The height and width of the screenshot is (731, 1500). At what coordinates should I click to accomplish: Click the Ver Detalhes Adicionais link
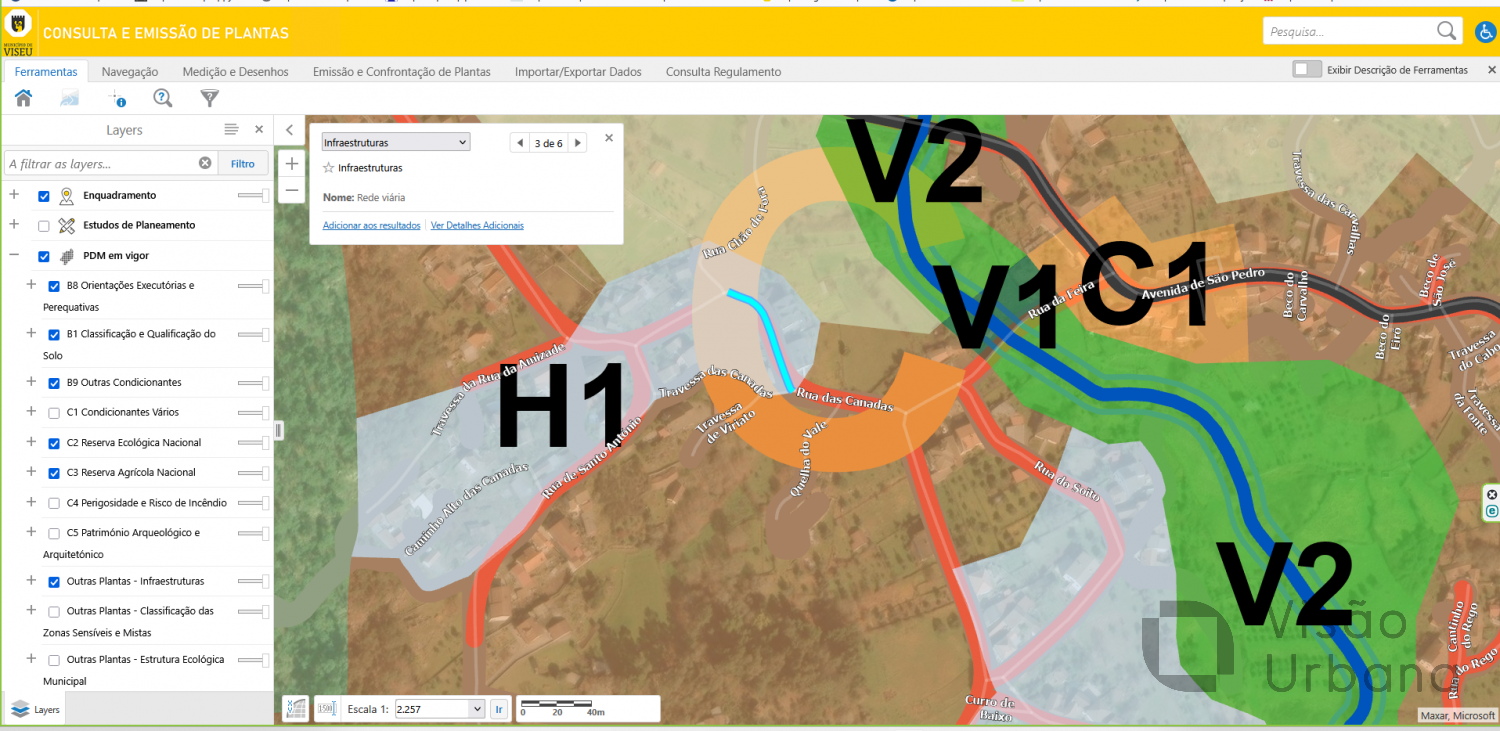477,226
